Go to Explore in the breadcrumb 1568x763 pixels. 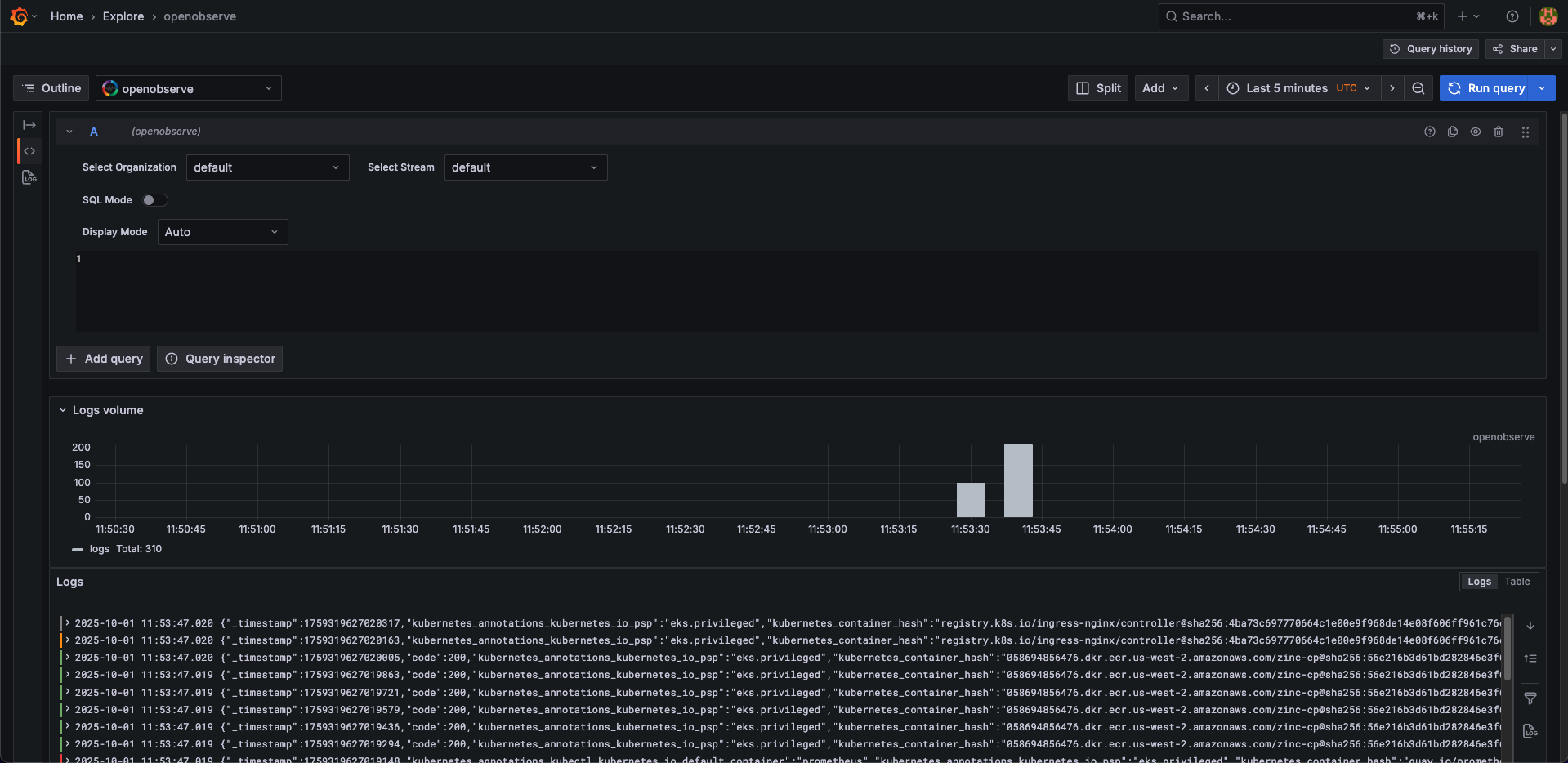(x=123, y=16)
